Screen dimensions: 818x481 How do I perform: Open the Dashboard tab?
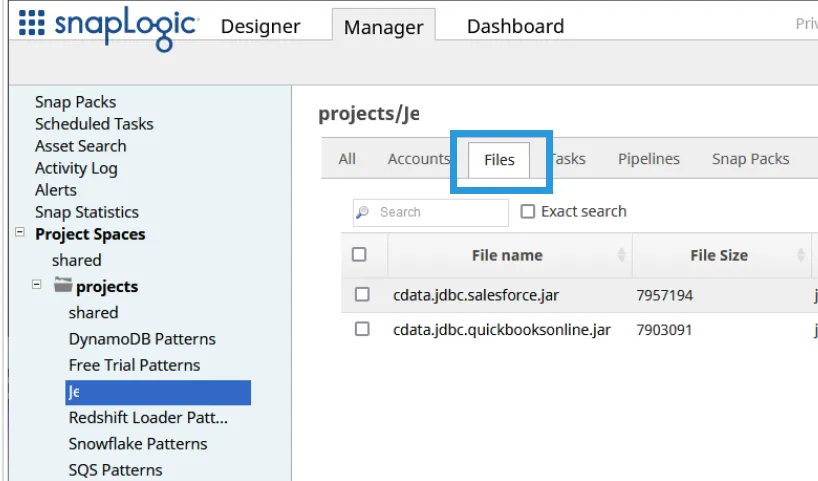(x=515, y=27)
